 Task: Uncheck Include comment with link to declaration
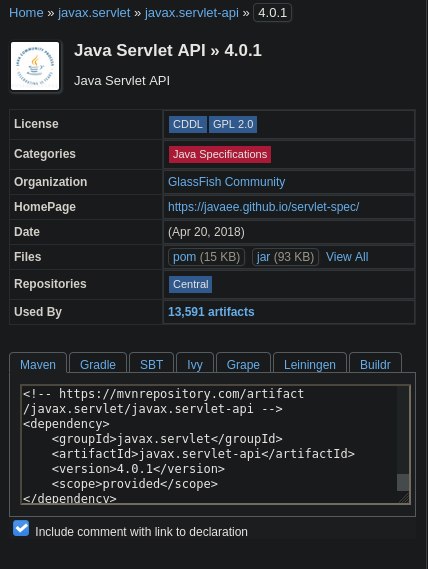(x=21, y=528)
